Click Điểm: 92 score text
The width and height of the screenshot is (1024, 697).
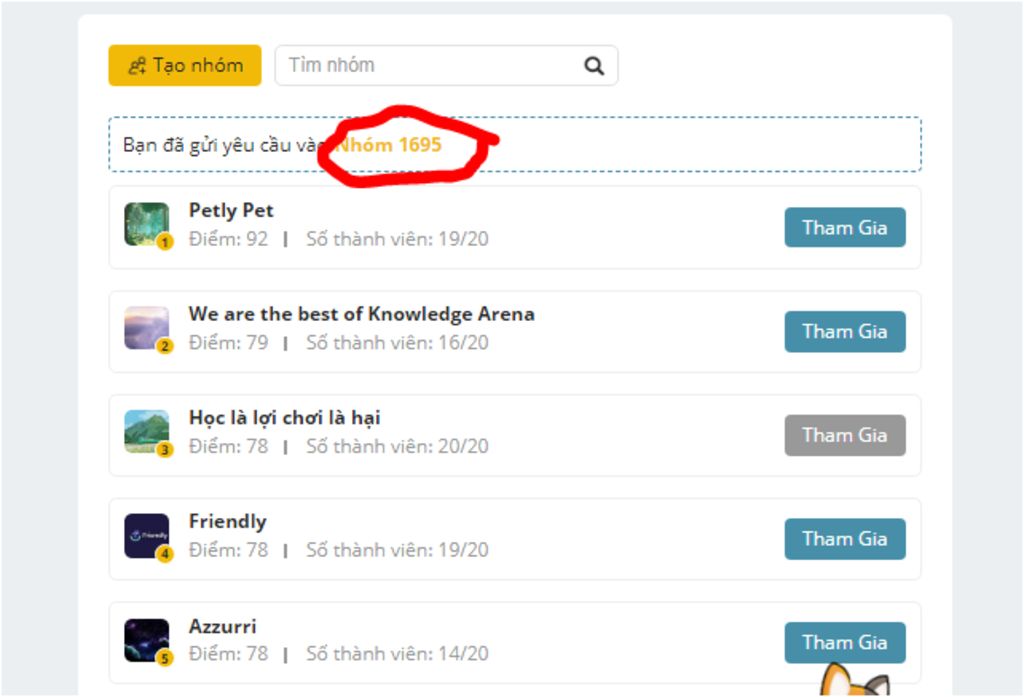[229, 239]
